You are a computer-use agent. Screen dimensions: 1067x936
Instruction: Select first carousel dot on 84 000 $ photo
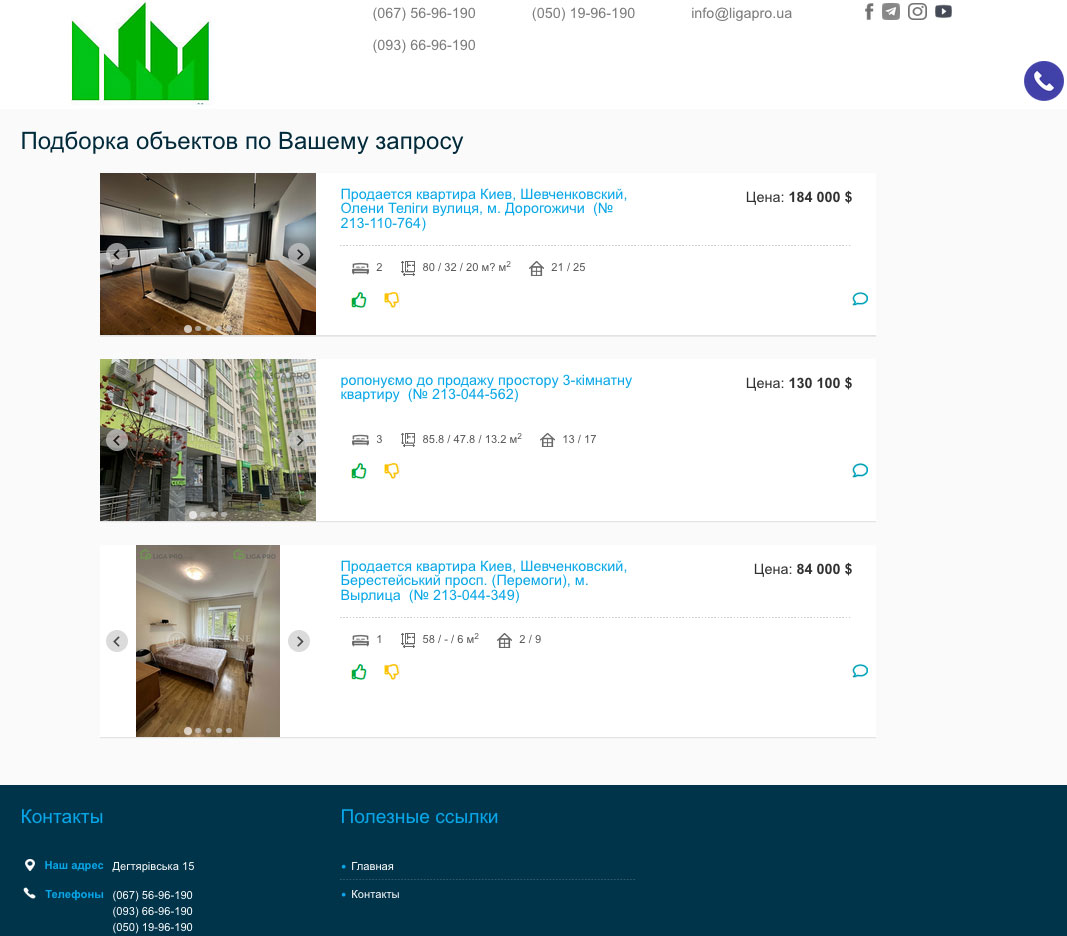pyautogui.click(x=188, y=730)
